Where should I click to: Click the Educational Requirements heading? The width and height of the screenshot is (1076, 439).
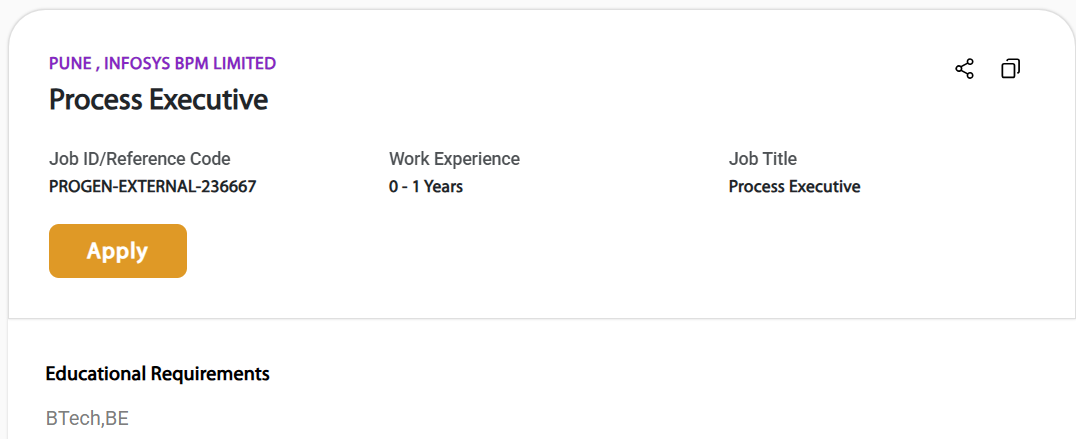pos(157,374)
